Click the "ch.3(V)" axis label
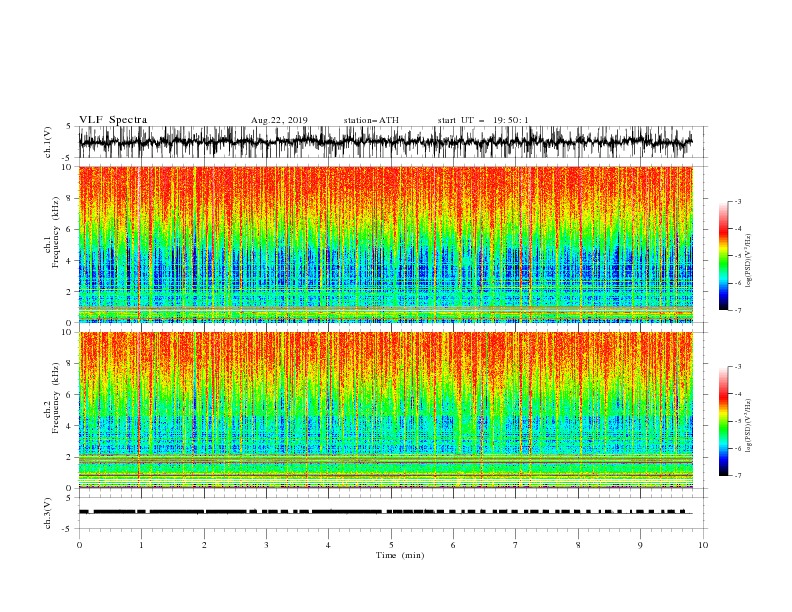 pos(48,513)
